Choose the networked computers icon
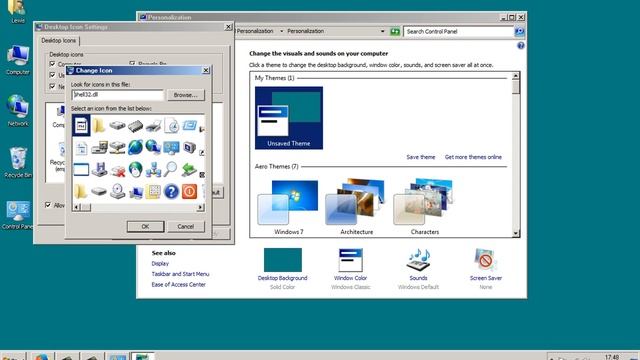Screen dimensions: 640x360 pyautogui.click(x=153, y=169)
